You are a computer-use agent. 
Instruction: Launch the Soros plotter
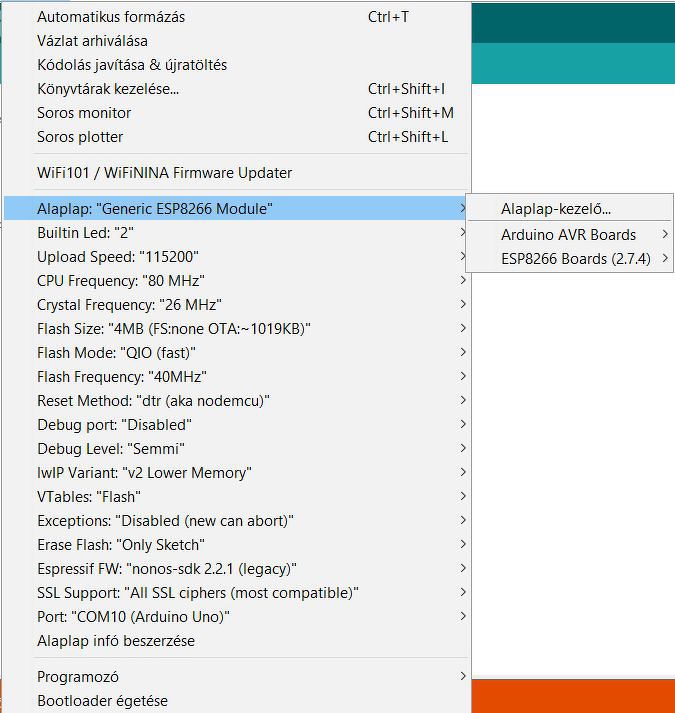click(80, 137)
